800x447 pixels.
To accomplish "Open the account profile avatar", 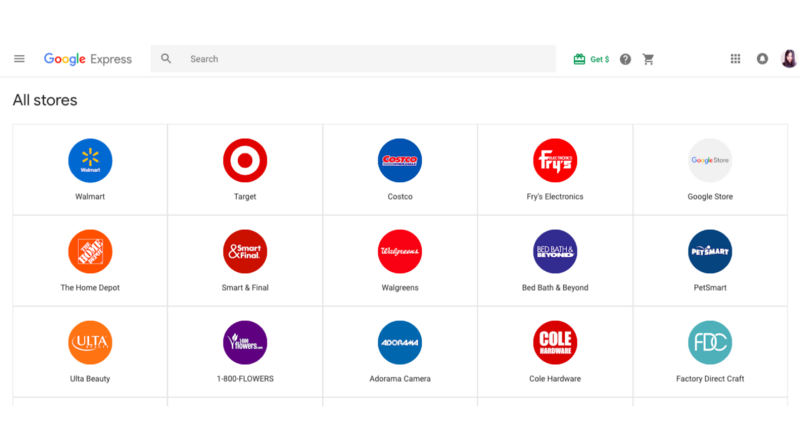I will (x=789, y=59).
